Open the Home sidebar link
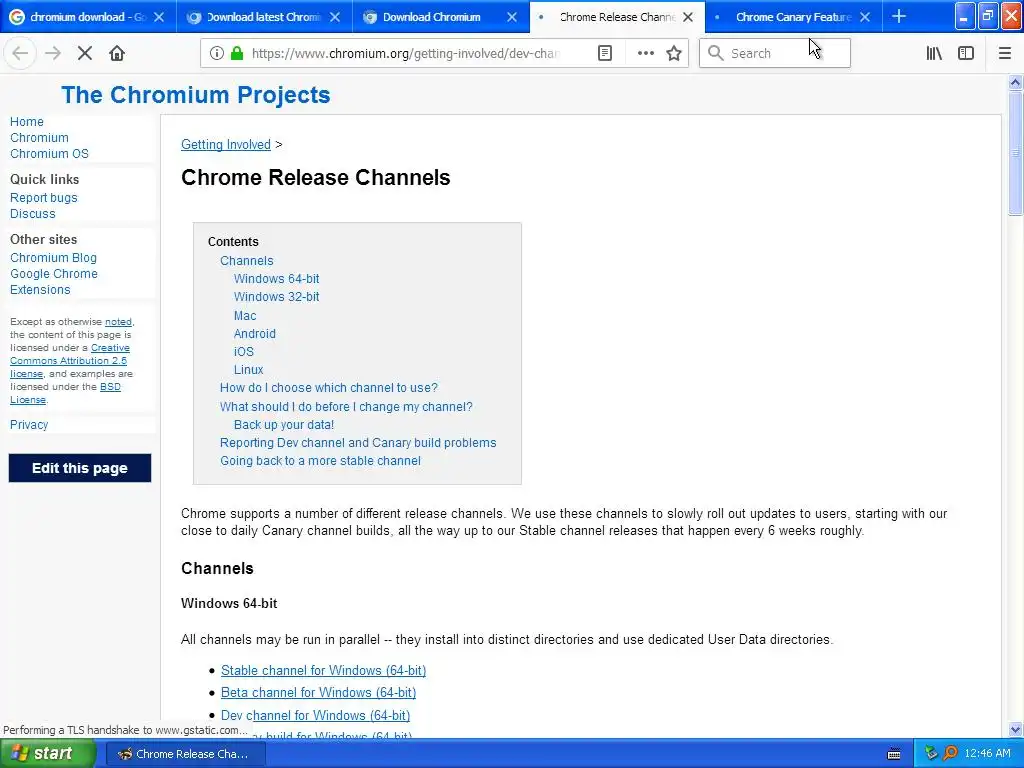Viewport: 1024px width, 768px height. click(27, 121)
